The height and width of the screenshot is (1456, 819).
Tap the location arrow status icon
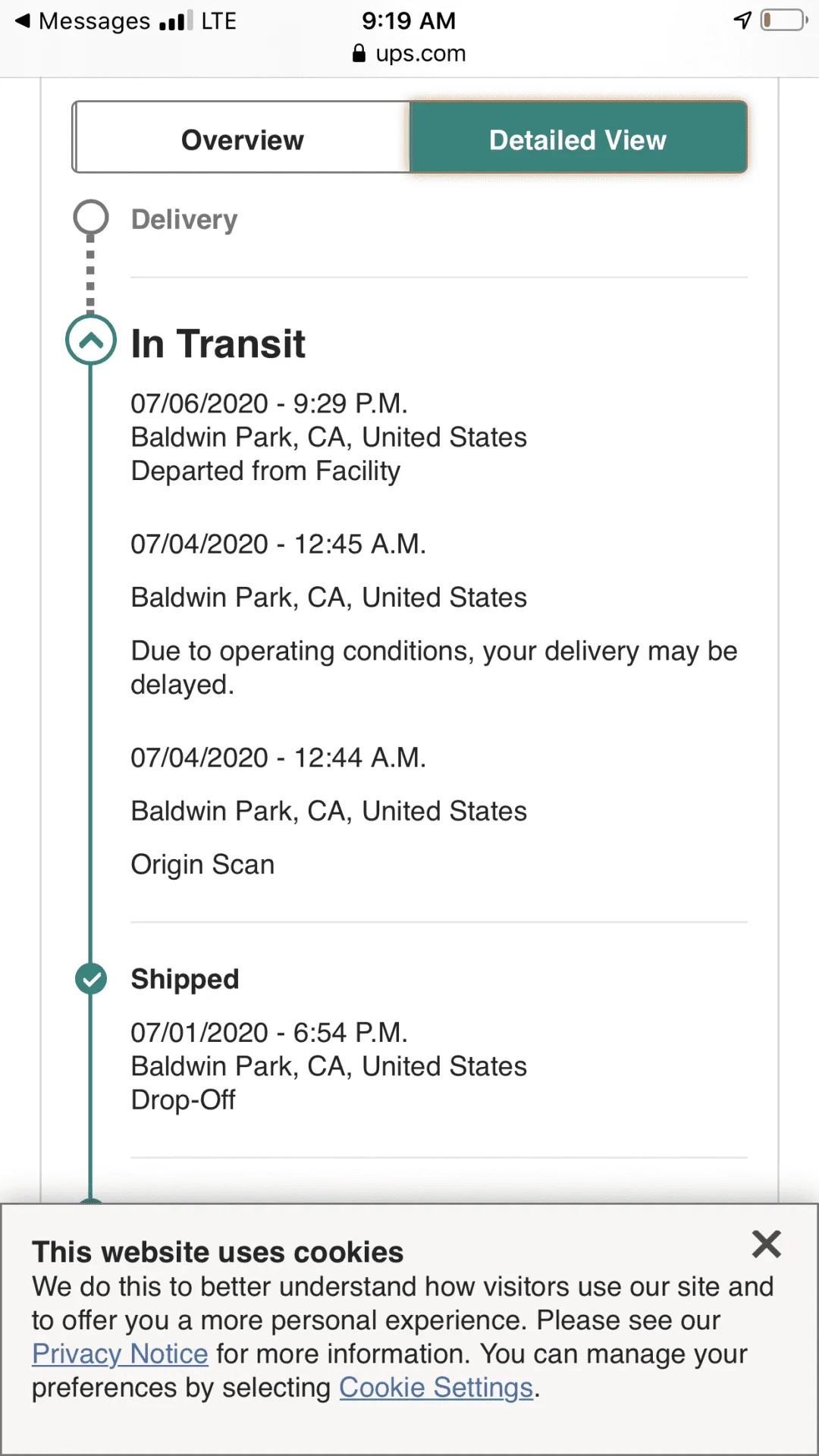pos(742,20)
